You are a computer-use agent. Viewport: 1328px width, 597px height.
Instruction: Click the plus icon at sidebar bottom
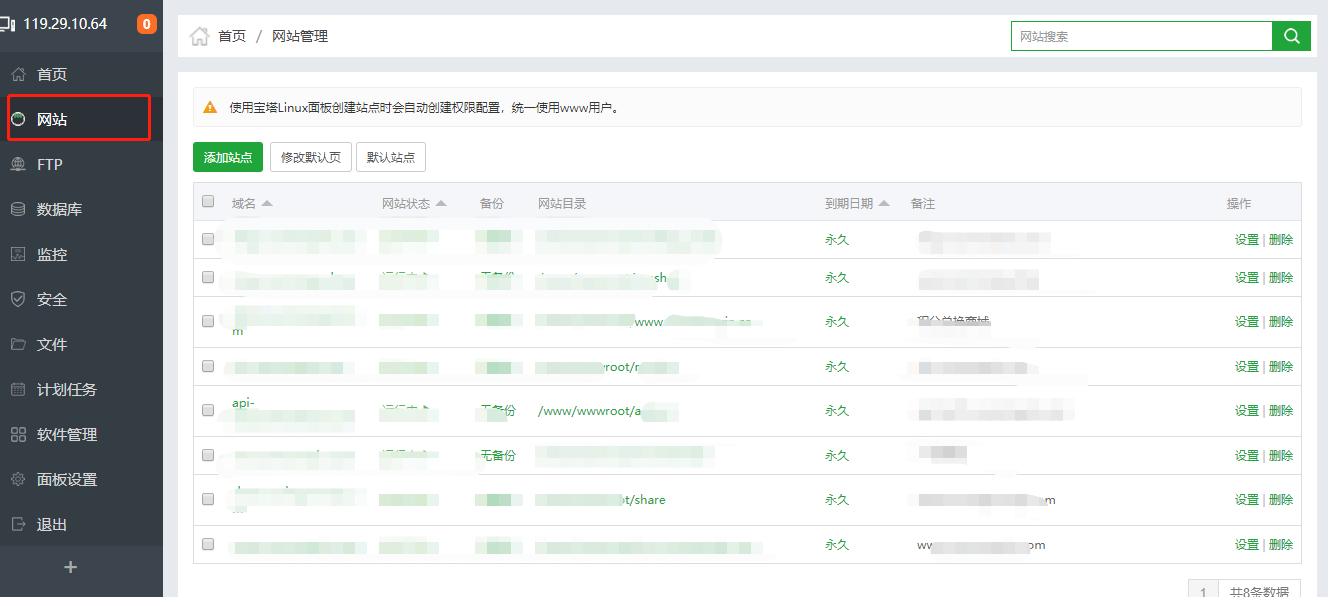(x=70, y=567)
